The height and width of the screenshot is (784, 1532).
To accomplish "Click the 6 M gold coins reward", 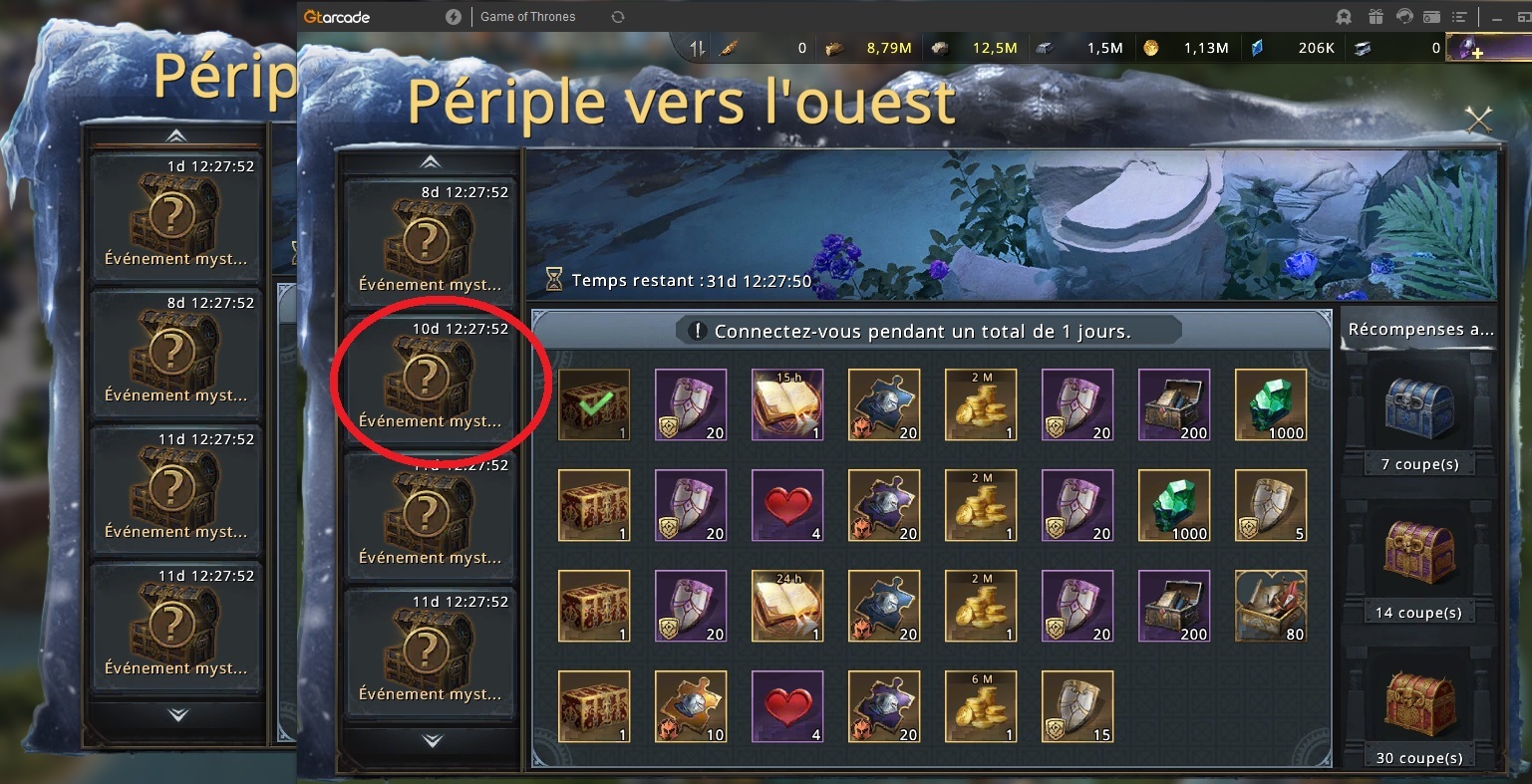I will click(x=981, y=706).
